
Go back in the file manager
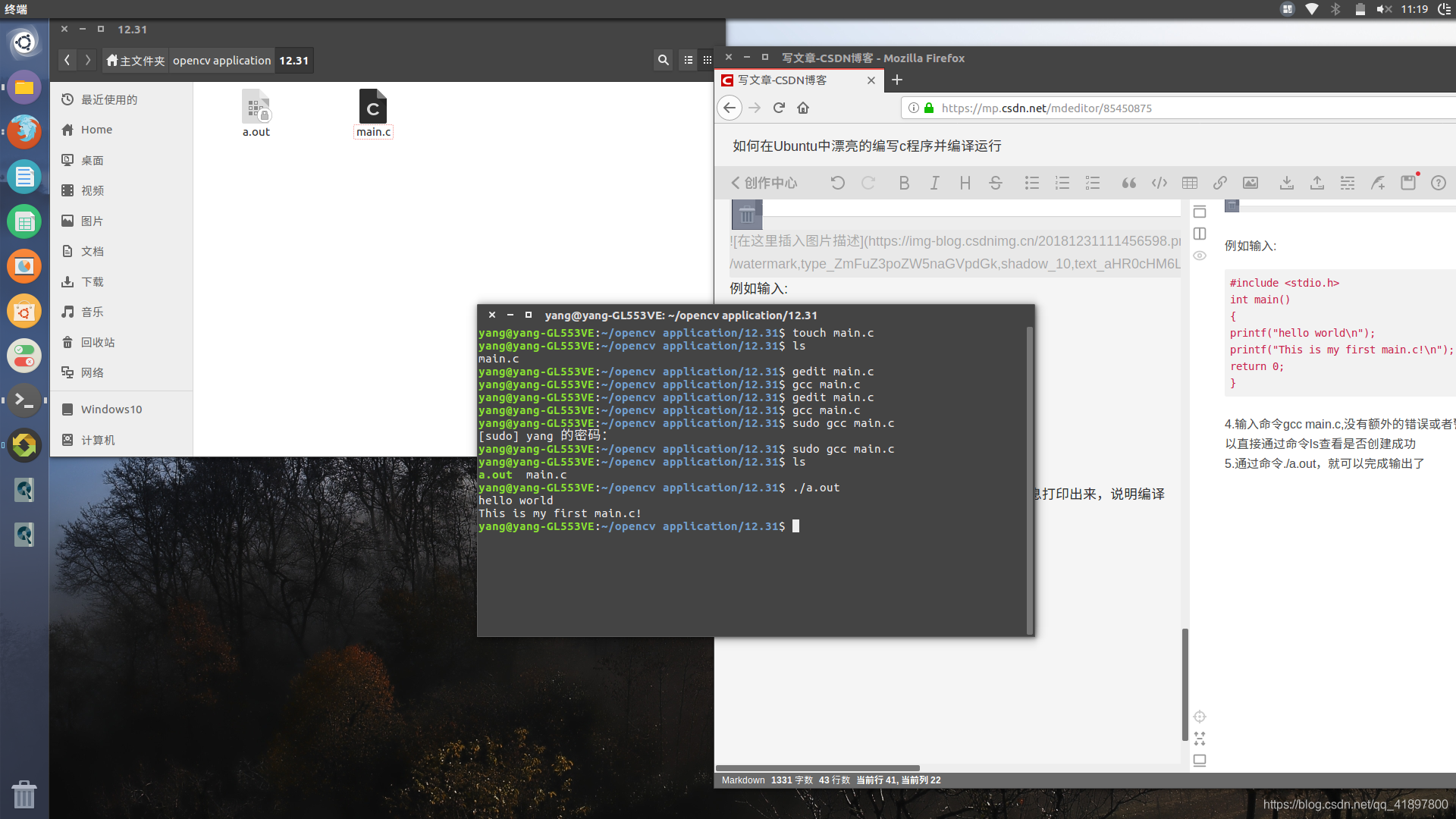(x=67, y=60)
